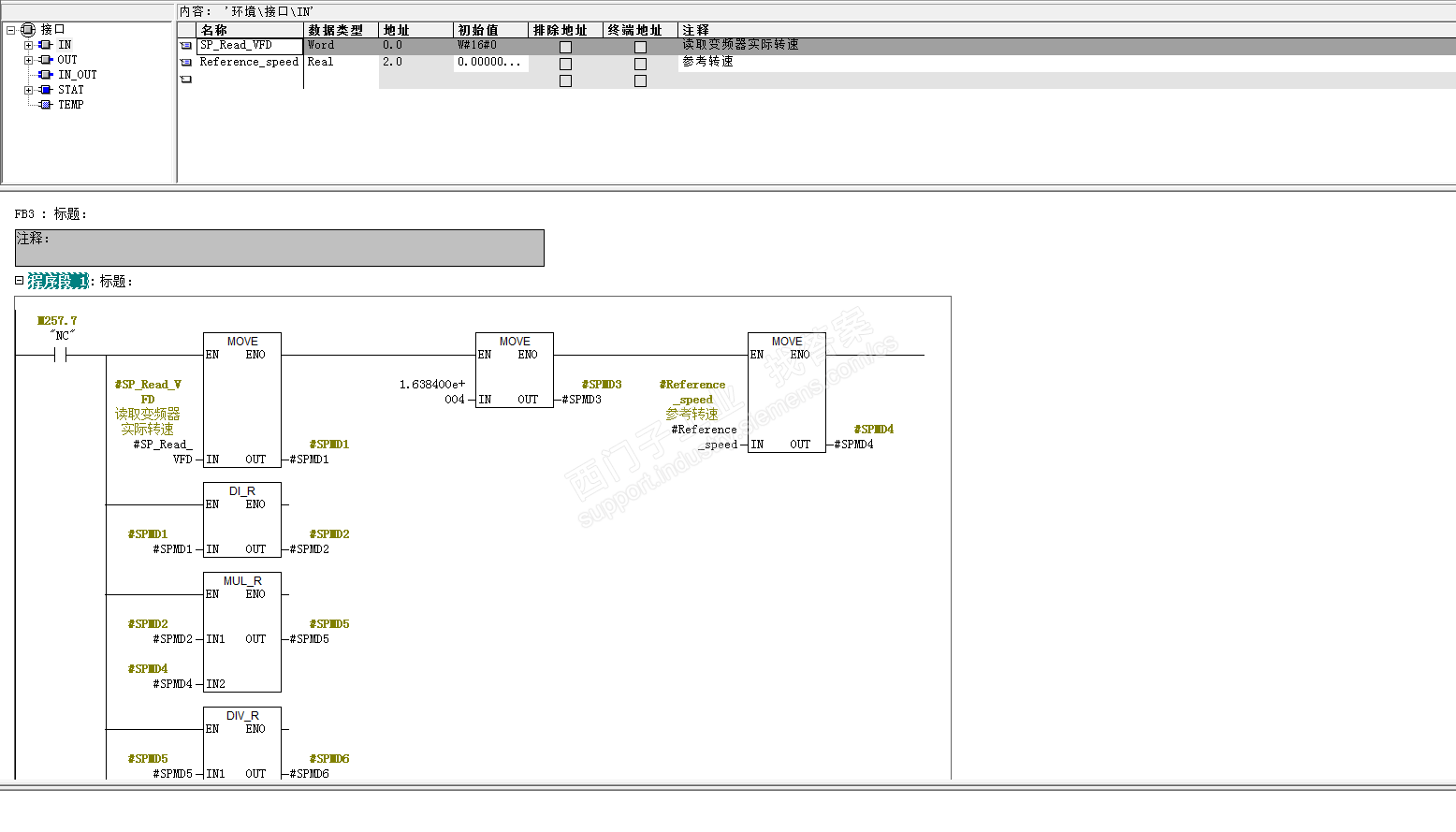Toggle 排除地址 checkbox in the empty row
The width and height of the screenshot is (1456, 832).
click(x=565, y=80)
